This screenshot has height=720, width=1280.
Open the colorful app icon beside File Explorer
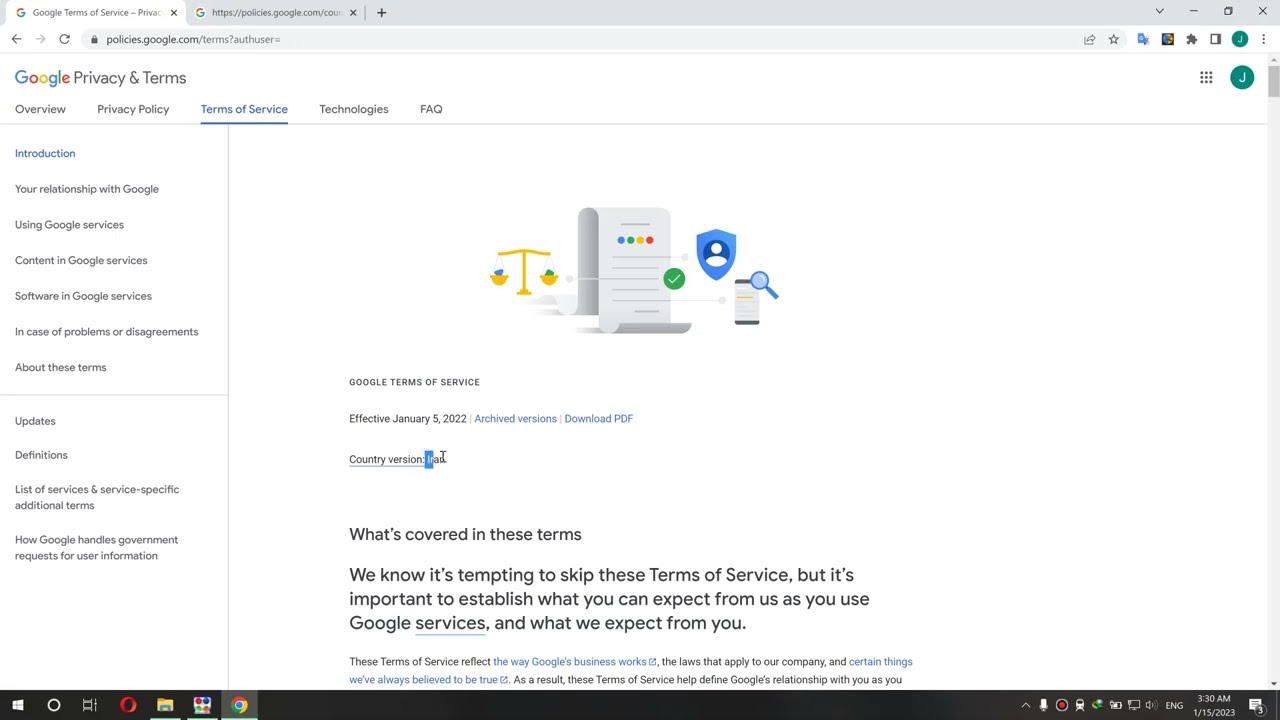tap(202, 705)
